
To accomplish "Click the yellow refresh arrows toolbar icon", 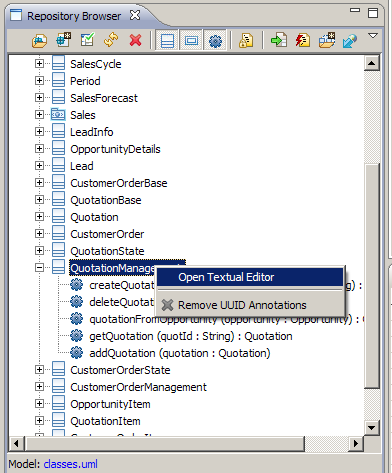I will tap(111, 40).
